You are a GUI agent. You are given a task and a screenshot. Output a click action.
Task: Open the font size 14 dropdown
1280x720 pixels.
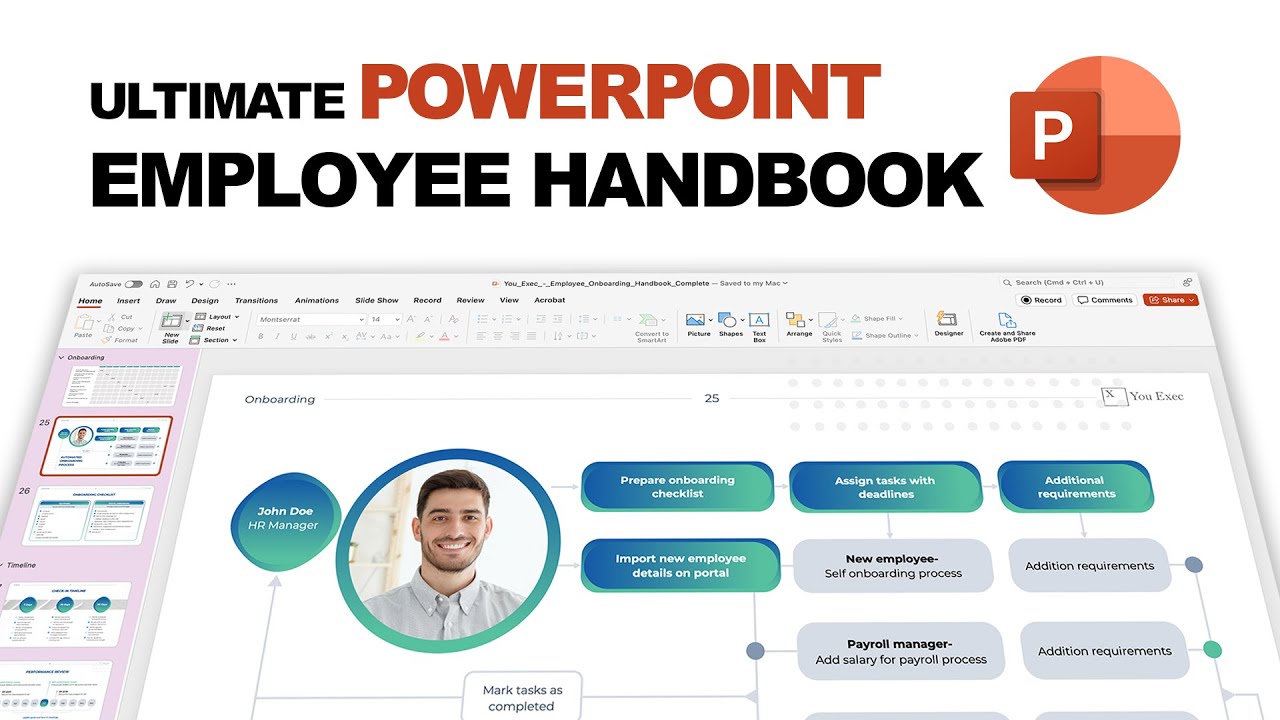[x=385, y=319]
